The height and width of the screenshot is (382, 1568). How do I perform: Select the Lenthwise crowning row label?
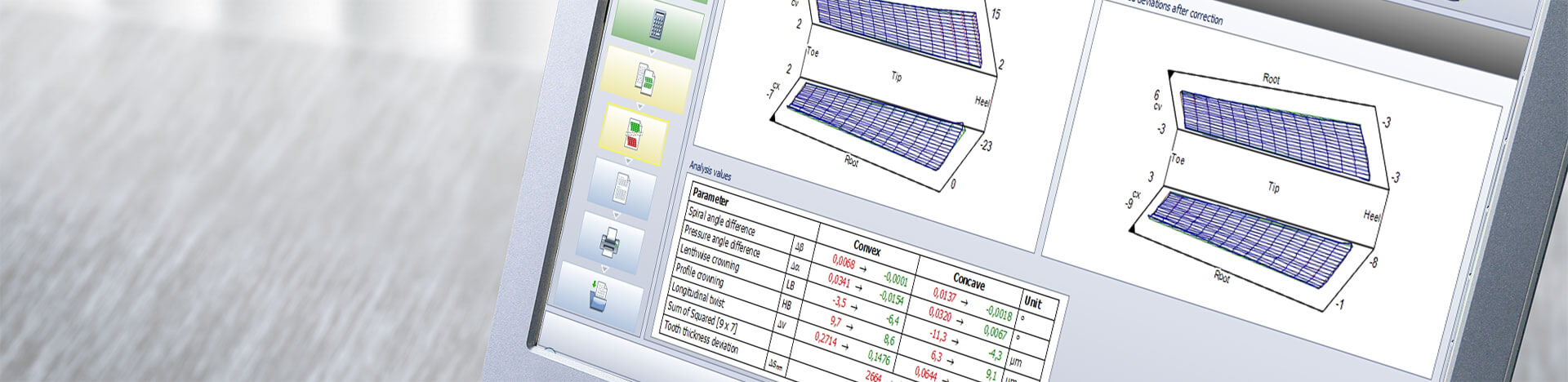point(709,257)
